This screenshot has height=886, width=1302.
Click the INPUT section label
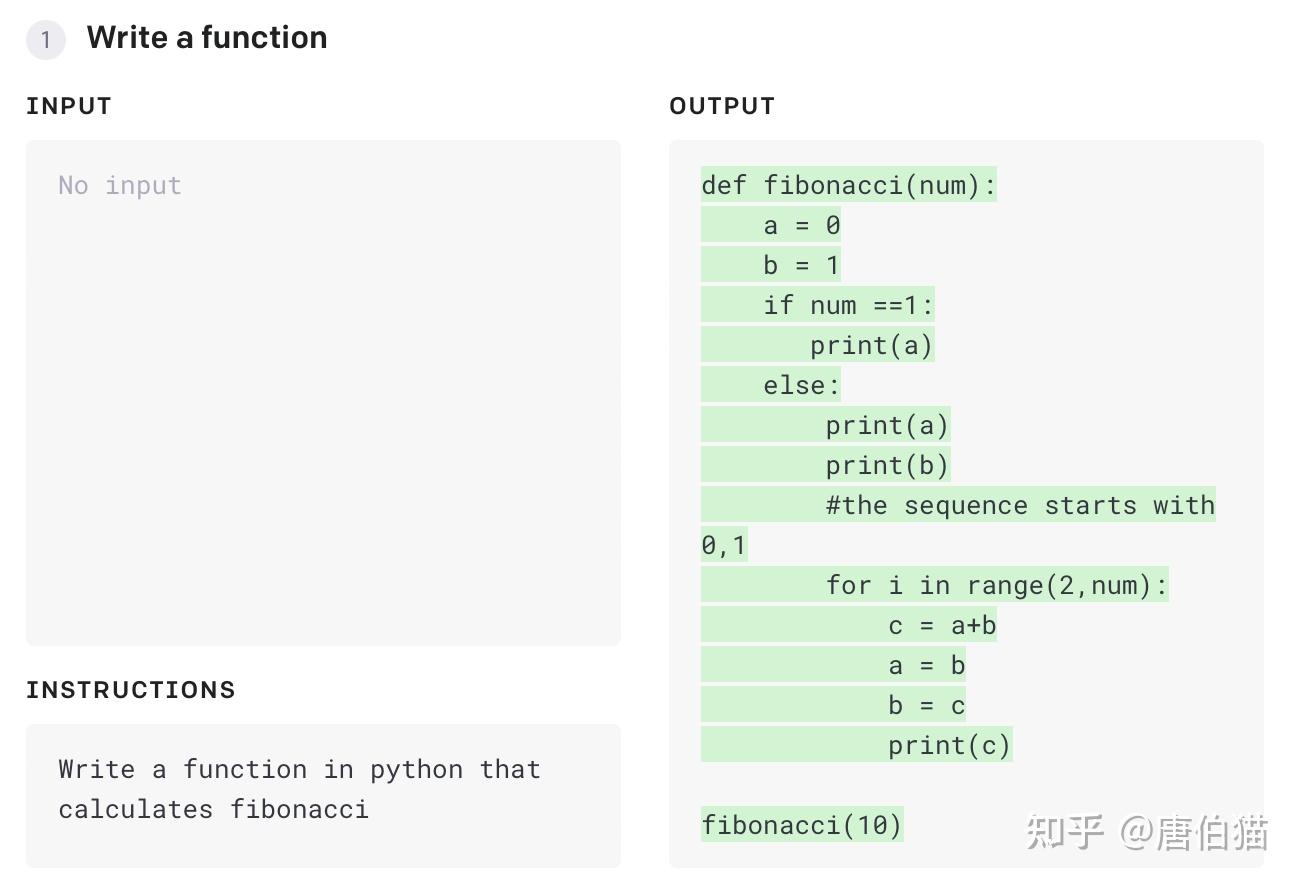pyautogui.click(x=69, y=106)
